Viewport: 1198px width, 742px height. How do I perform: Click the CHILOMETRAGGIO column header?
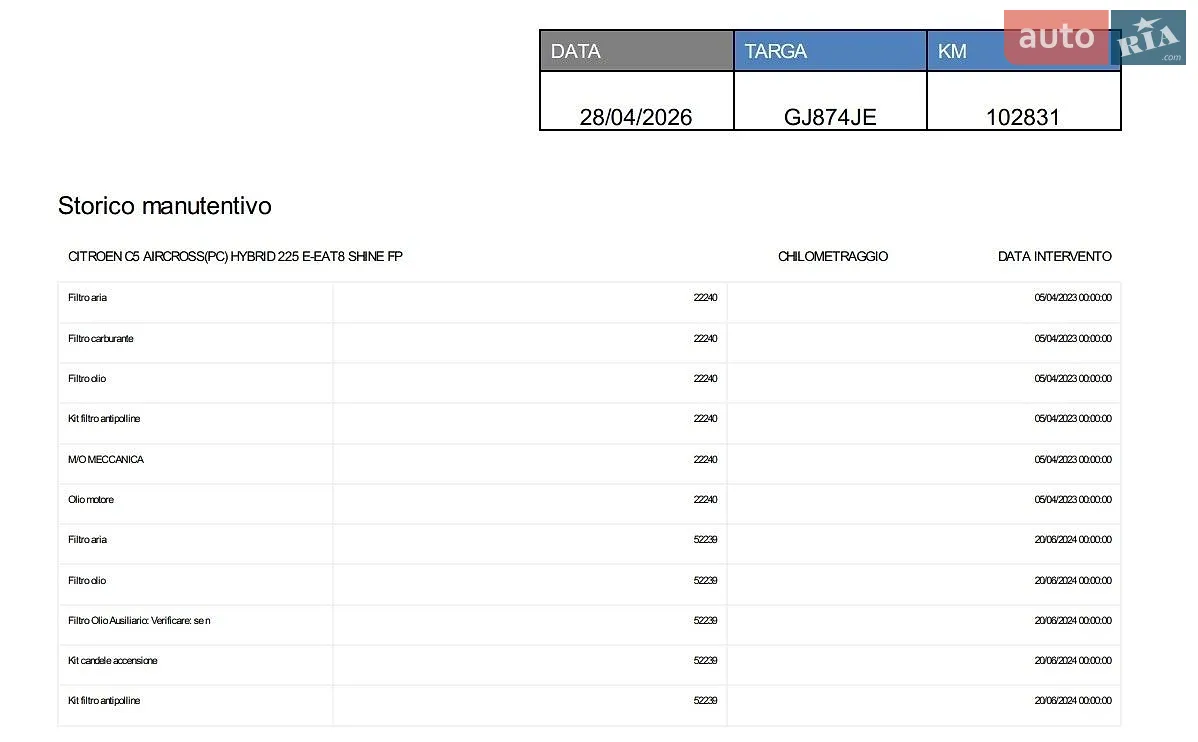(833, 257)
